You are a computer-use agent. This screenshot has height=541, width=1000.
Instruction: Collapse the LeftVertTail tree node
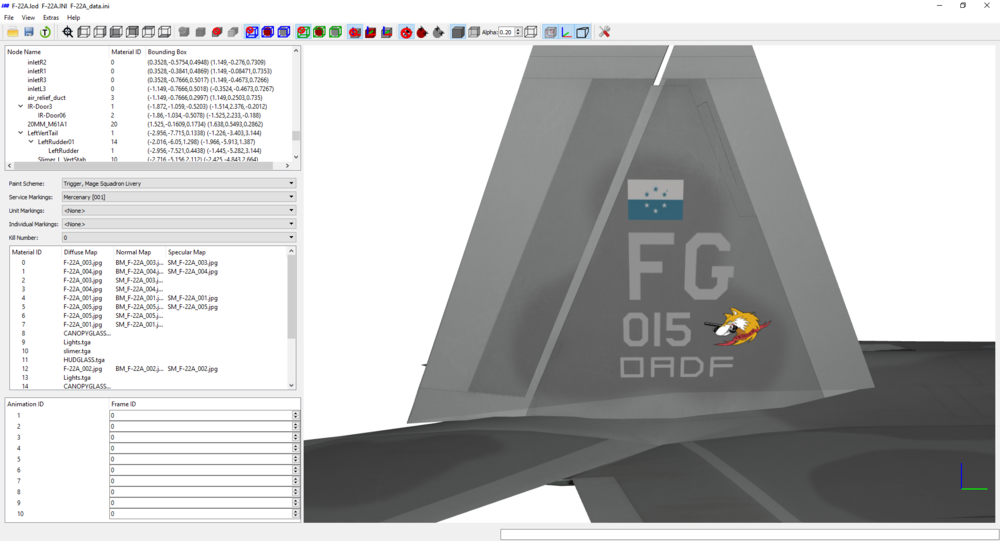tap(20, 133)
